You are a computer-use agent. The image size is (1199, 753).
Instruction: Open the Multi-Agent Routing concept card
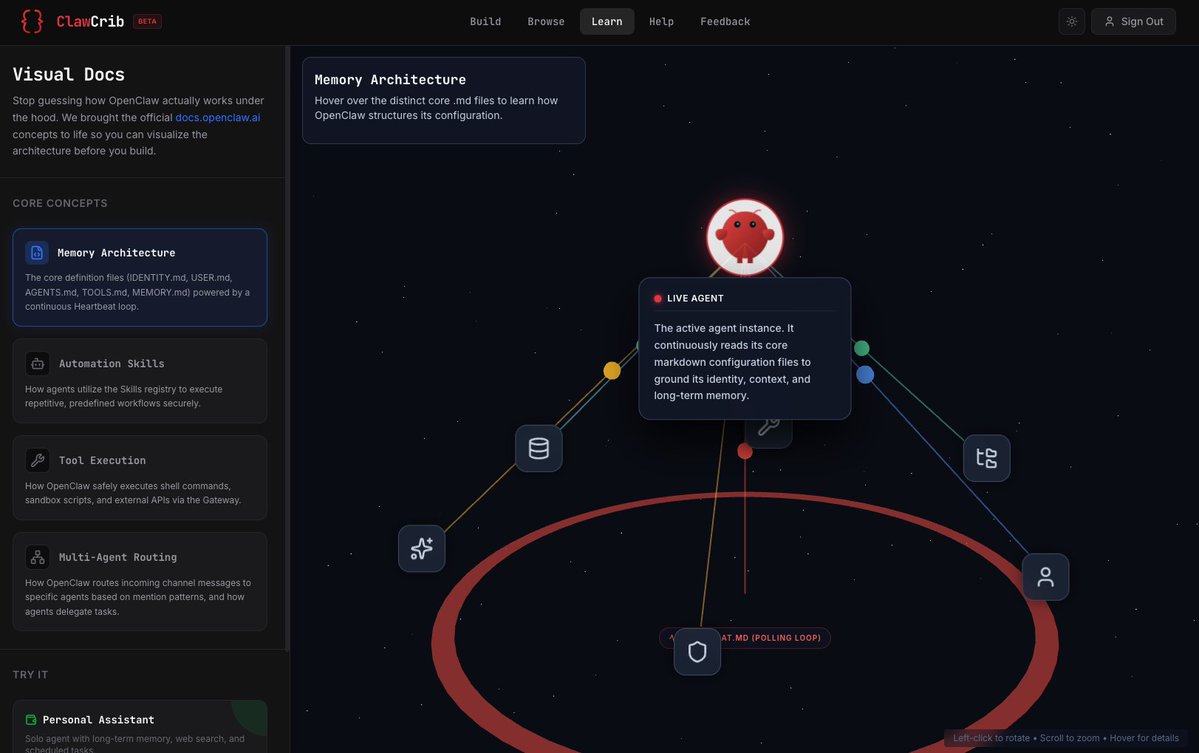tap(140, 582)
